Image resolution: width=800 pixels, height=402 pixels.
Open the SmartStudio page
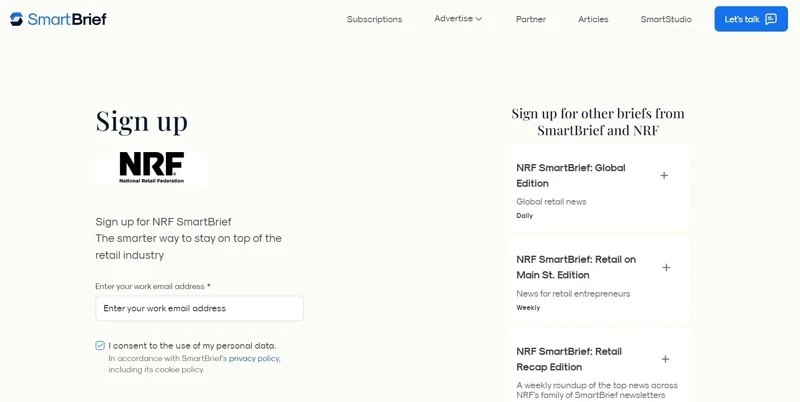(x=666, y=19)
